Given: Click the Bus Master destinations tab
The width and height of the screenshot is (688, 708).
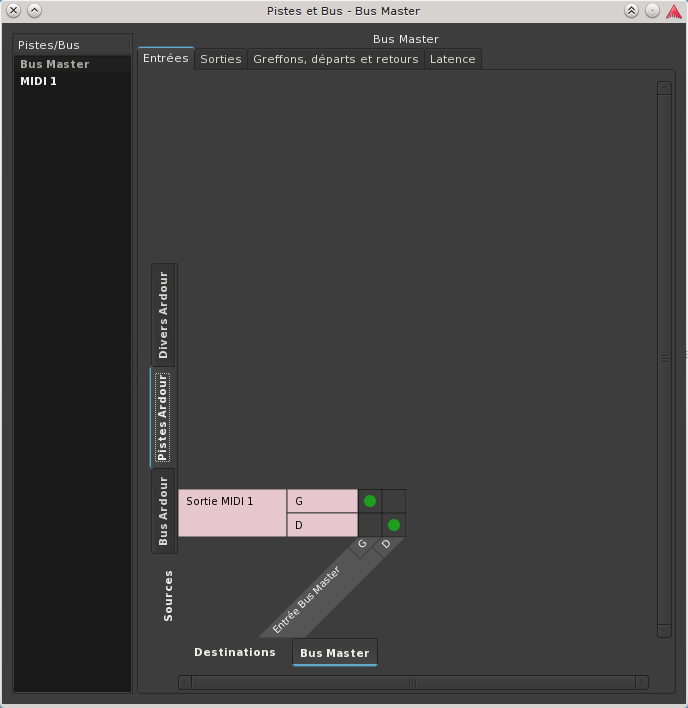Looking at the screenshot, I should tap(335, 652).
